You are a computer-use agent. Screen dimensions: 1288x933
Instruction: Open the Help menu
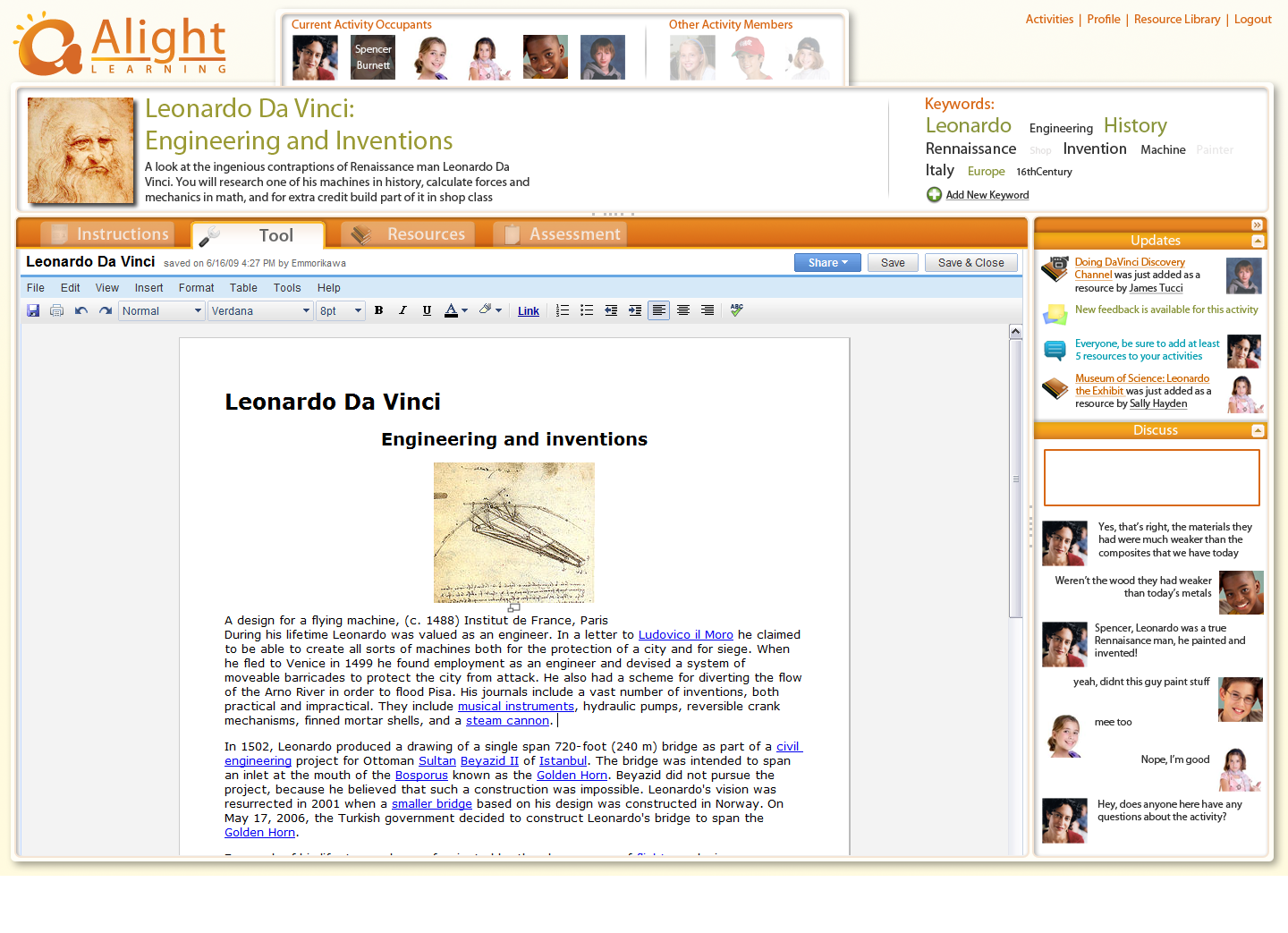point(329,288)
